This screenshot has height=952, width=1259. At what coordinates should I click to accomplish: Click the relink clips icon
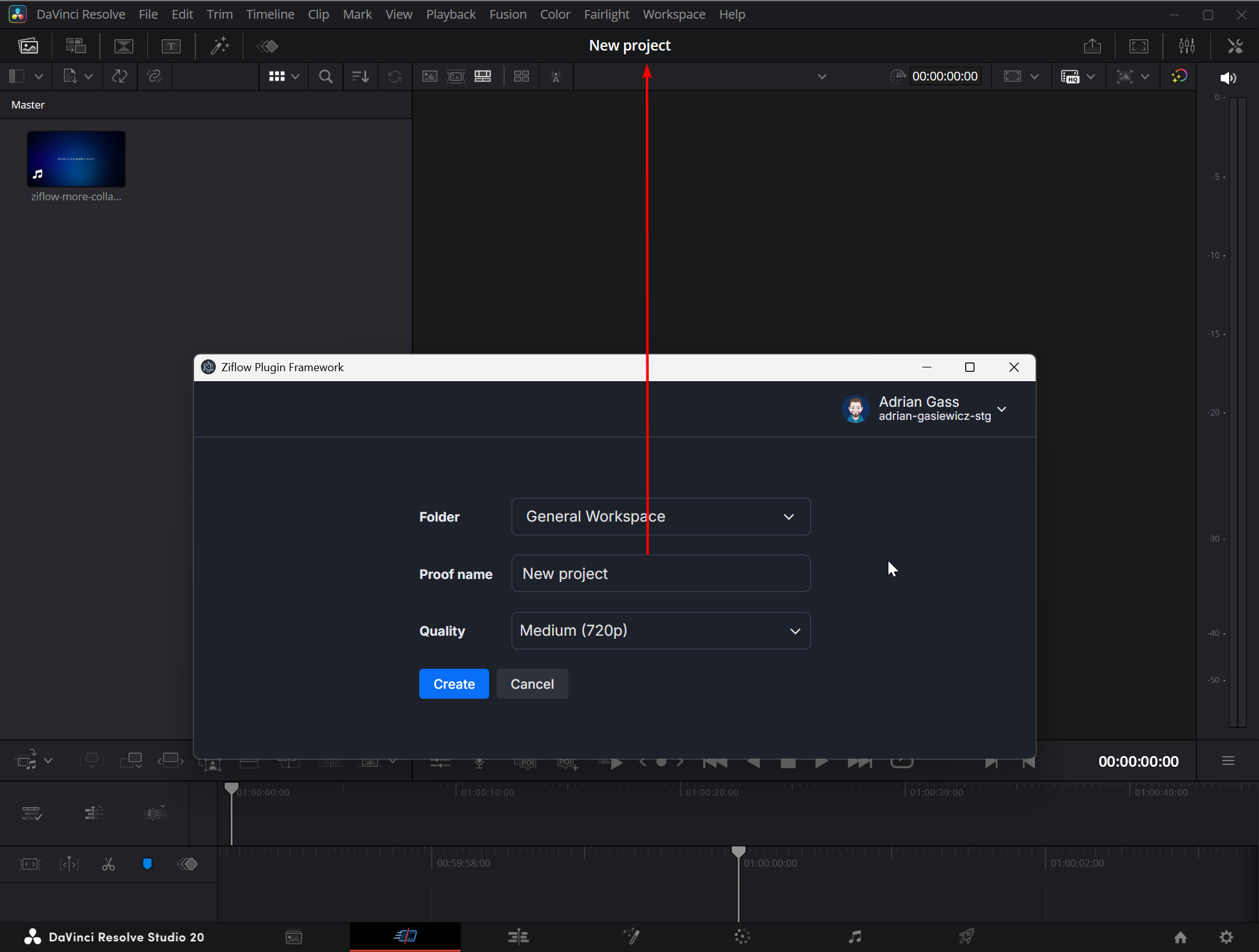coord(119,76)
